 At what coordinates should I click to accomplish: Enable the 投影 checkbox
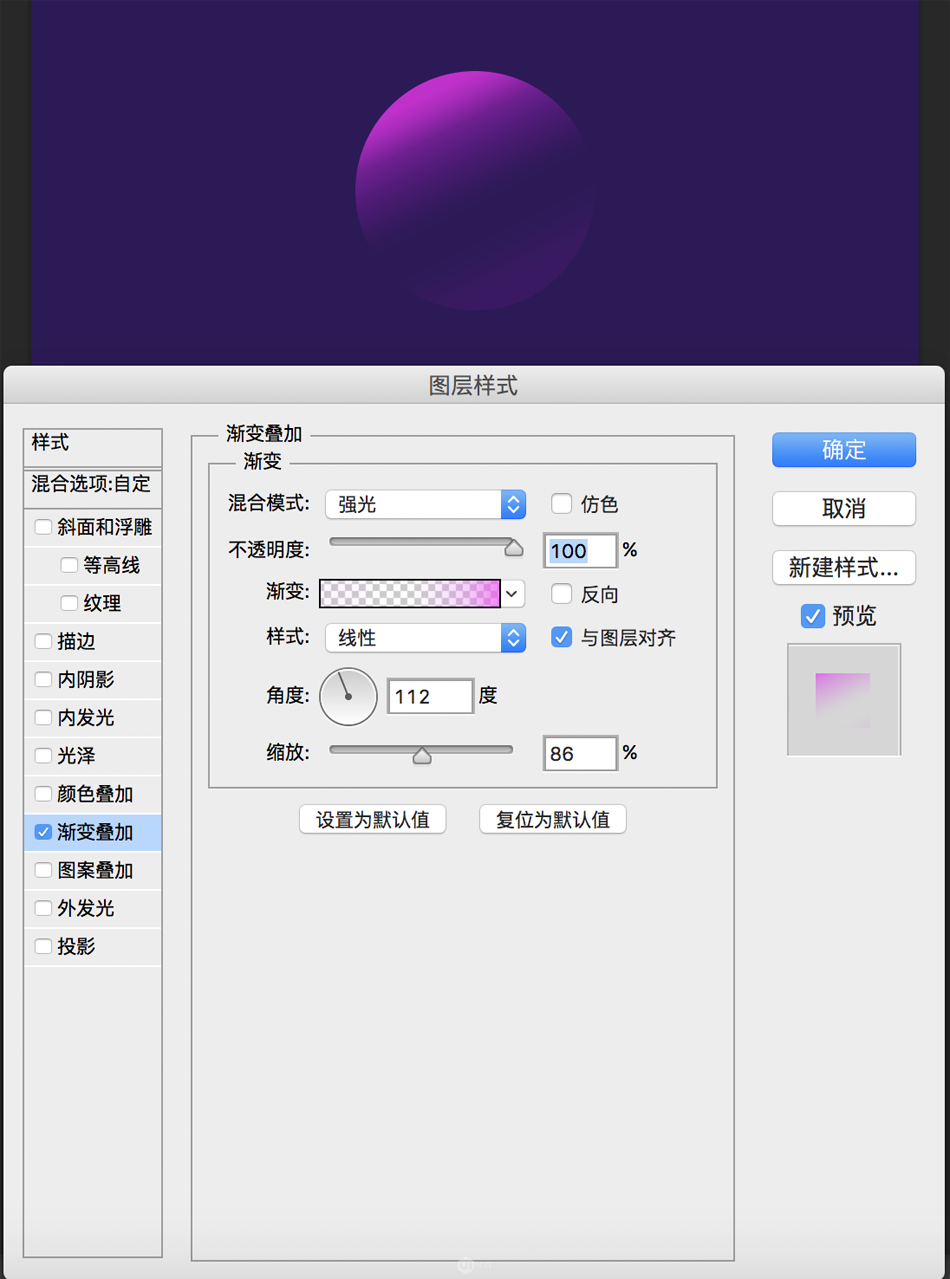pos(43,946)
